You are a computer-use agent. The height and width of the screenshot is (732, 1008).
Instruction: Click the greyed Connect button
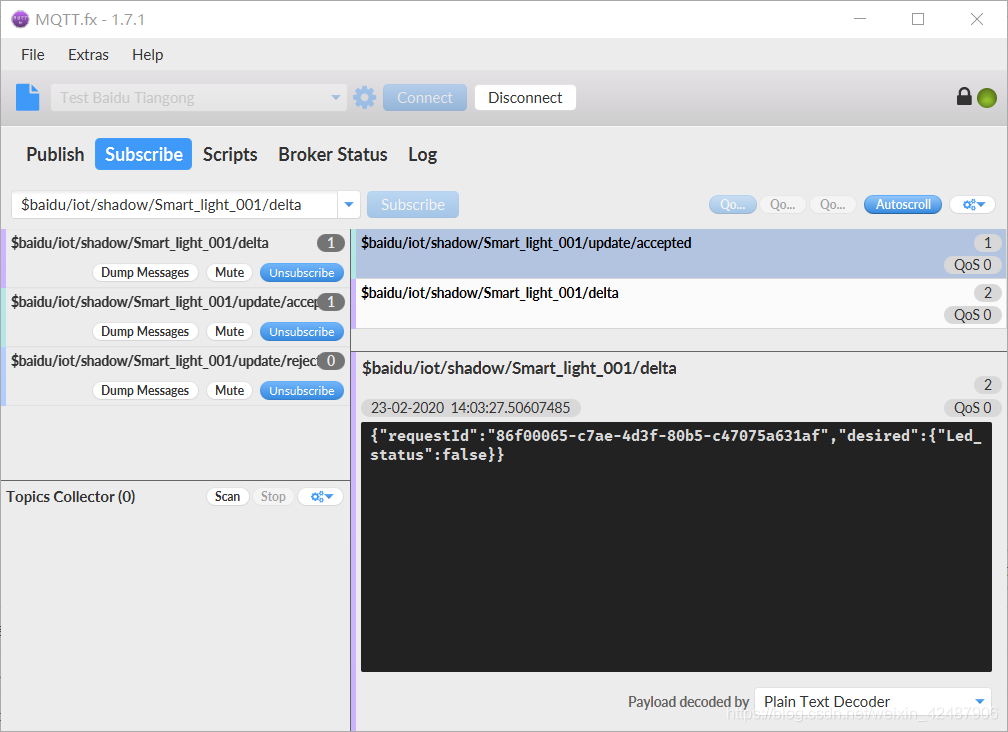425,98
